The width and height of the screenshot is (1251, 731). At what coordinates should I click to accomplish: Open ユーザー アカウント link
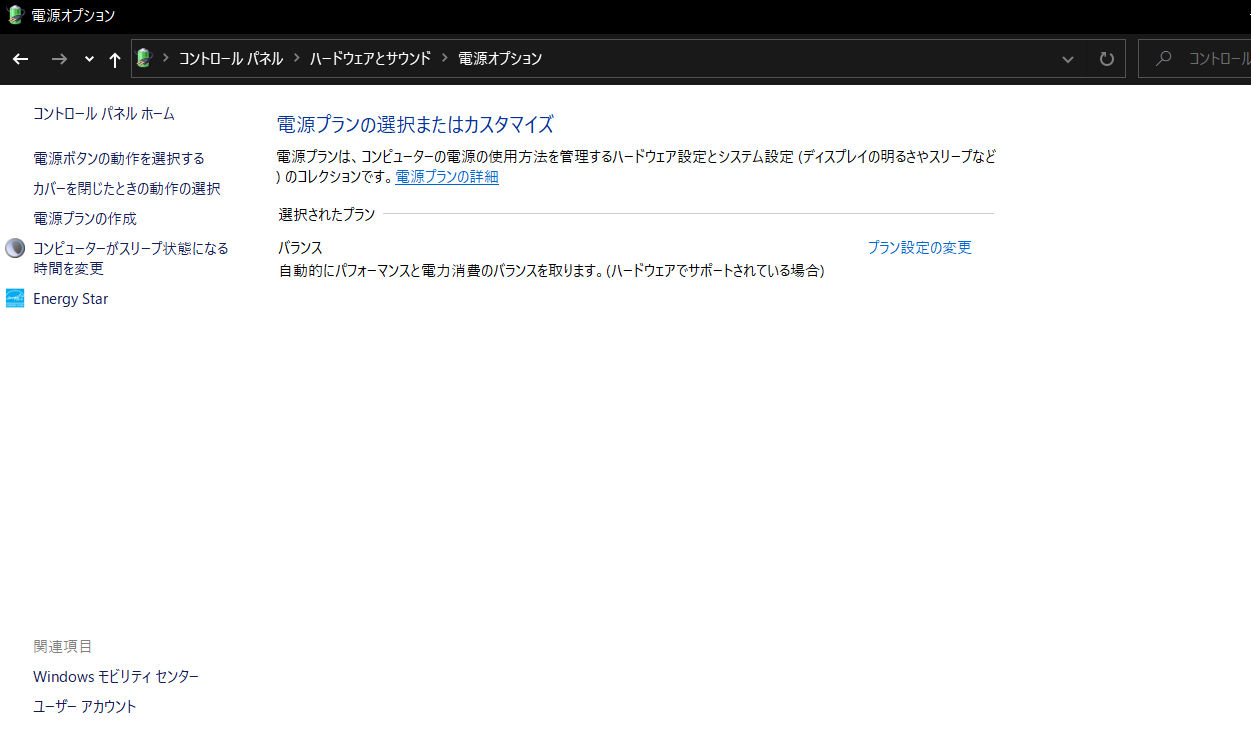tap(85, 707)
